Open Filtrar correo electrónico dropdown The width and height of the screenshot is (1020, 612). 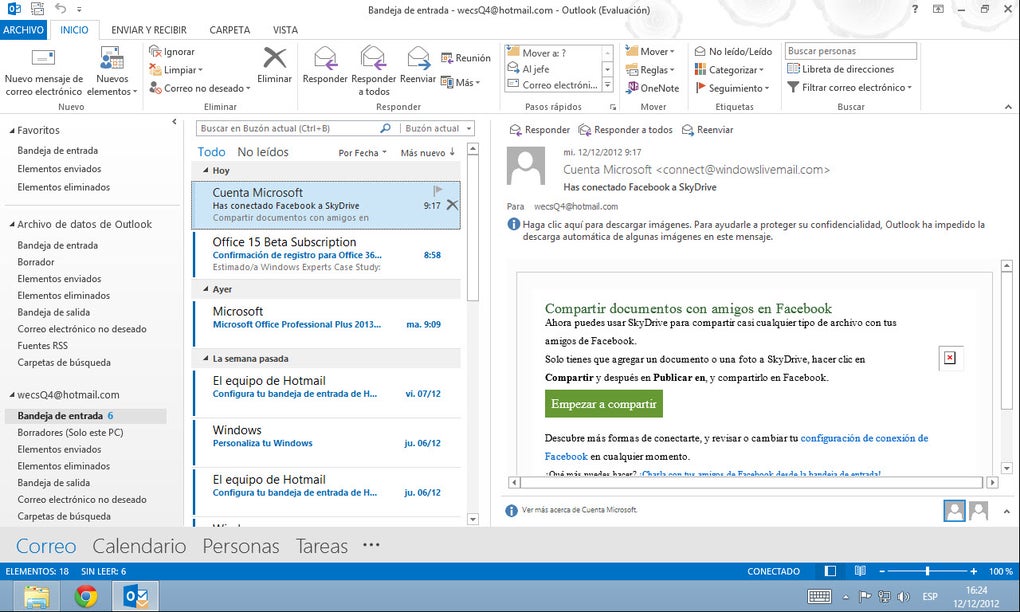click(850, 87)
